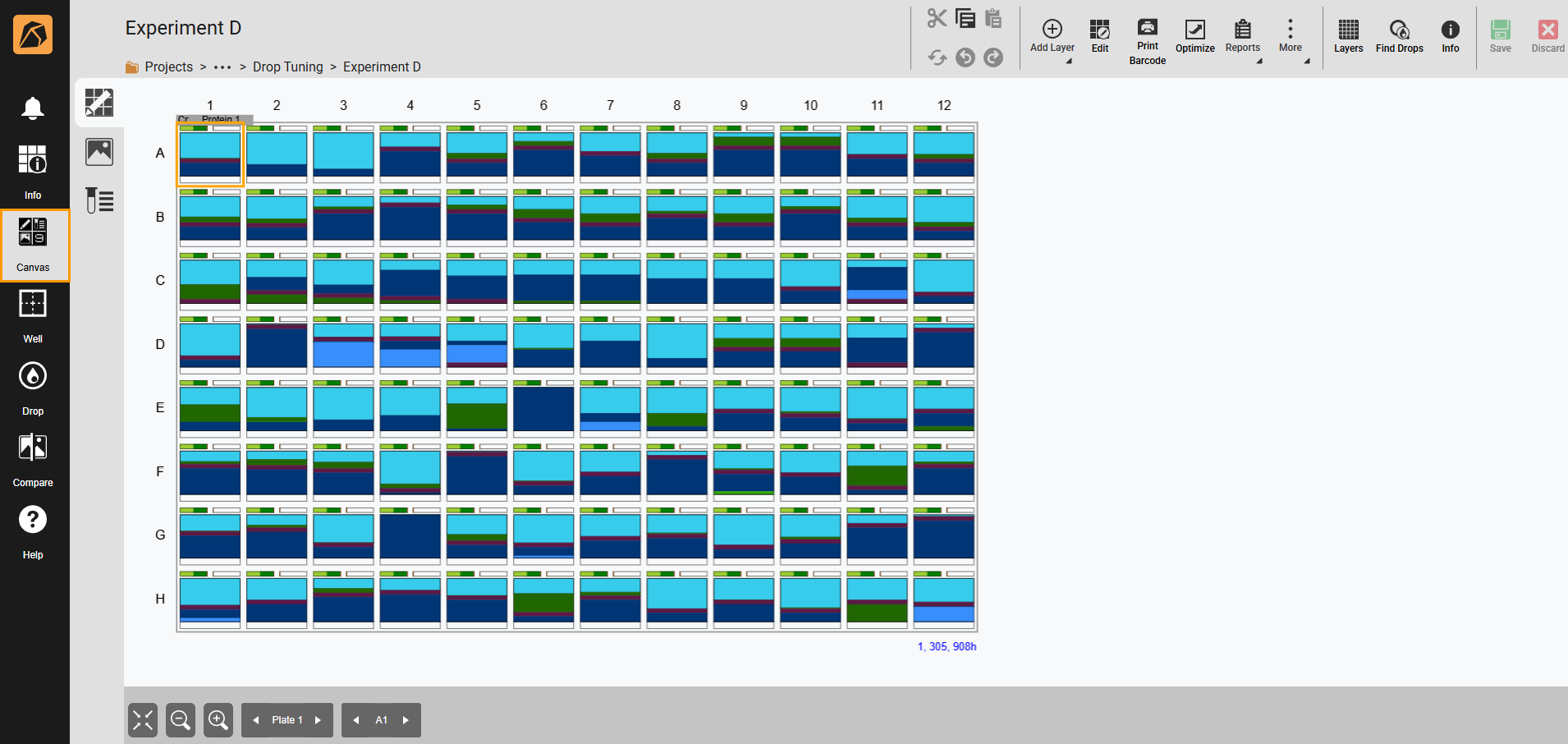
Task: Open the notifications bell
Action: coord(33,108)
